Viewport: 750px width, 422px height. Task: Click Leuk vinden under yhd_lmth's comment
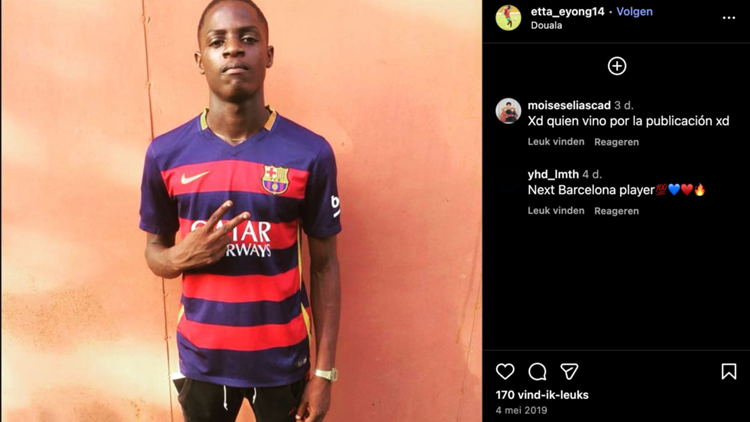point(556,211)
